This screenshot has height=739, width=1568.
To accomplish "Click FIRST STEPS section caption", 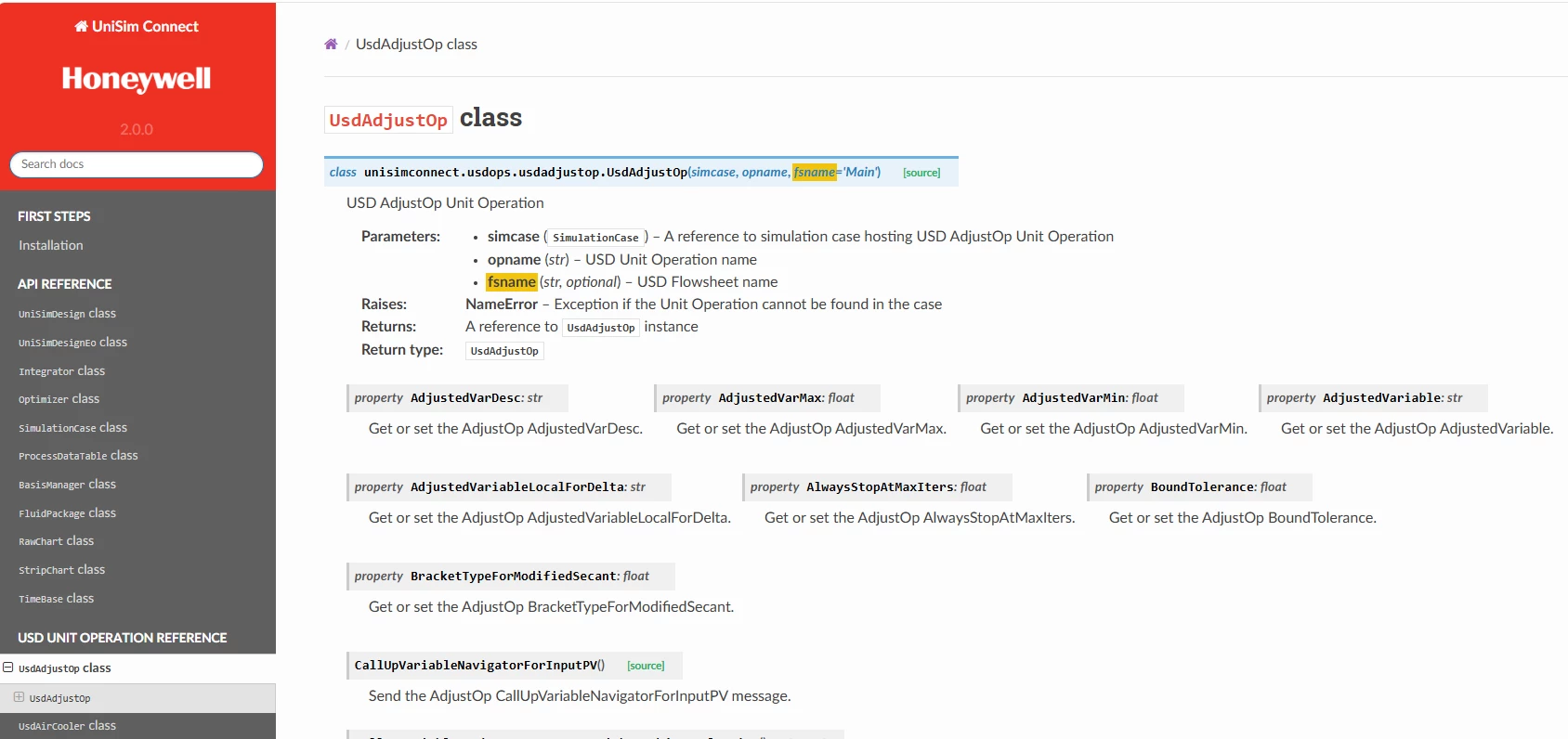I will point(54,216).
